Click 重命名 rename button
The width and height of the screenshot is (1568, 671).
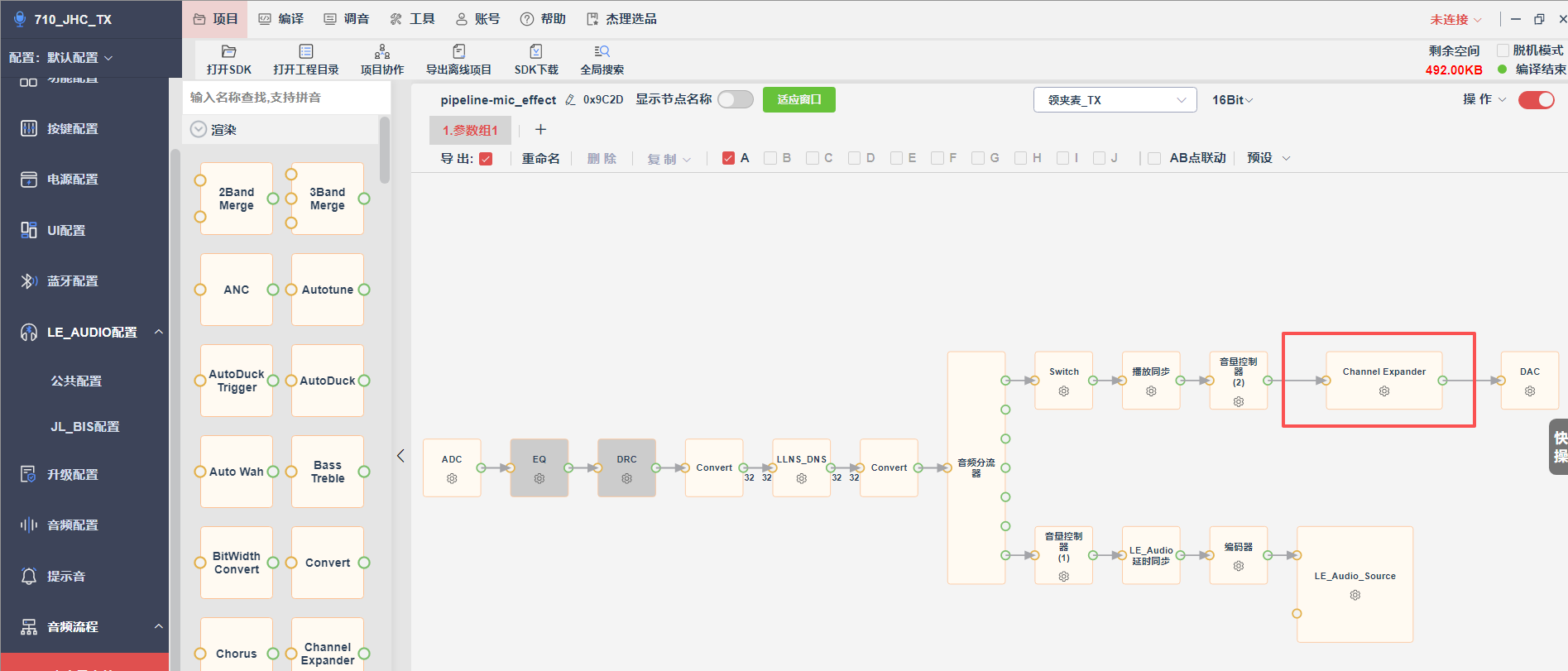click(541, 158)
